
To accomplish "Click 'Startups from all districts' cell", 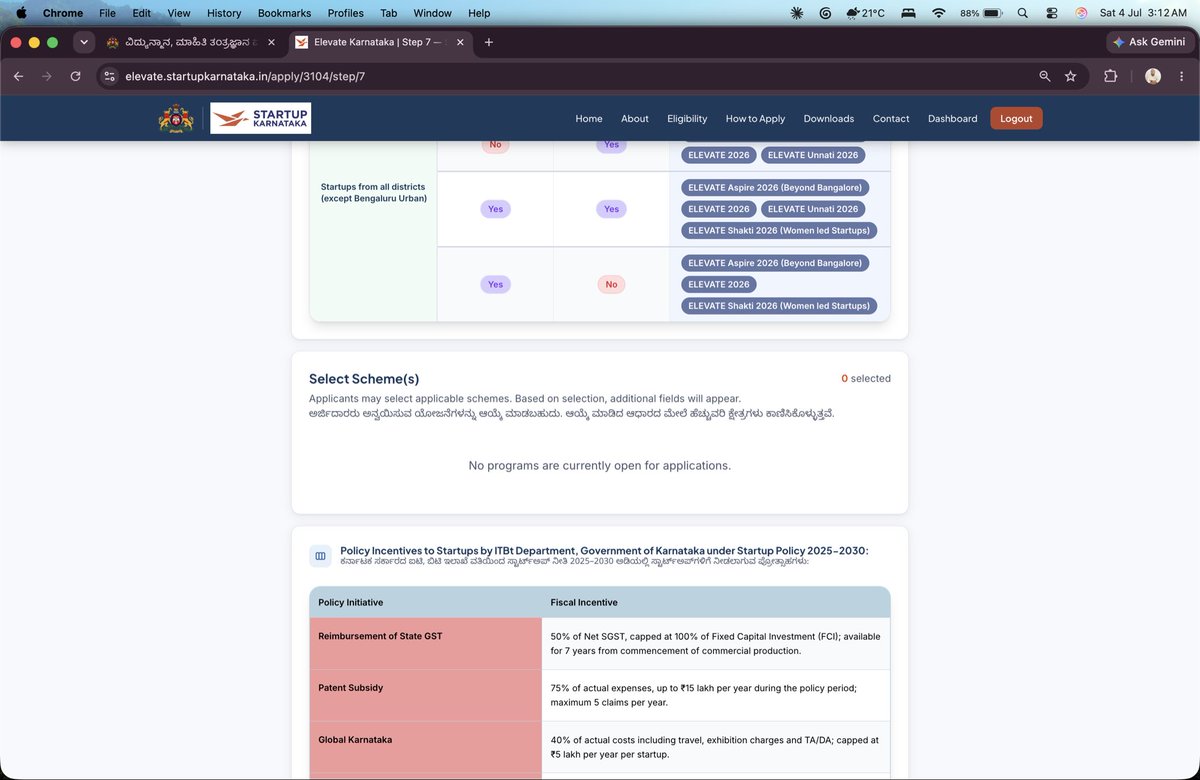I will (373, 193).
